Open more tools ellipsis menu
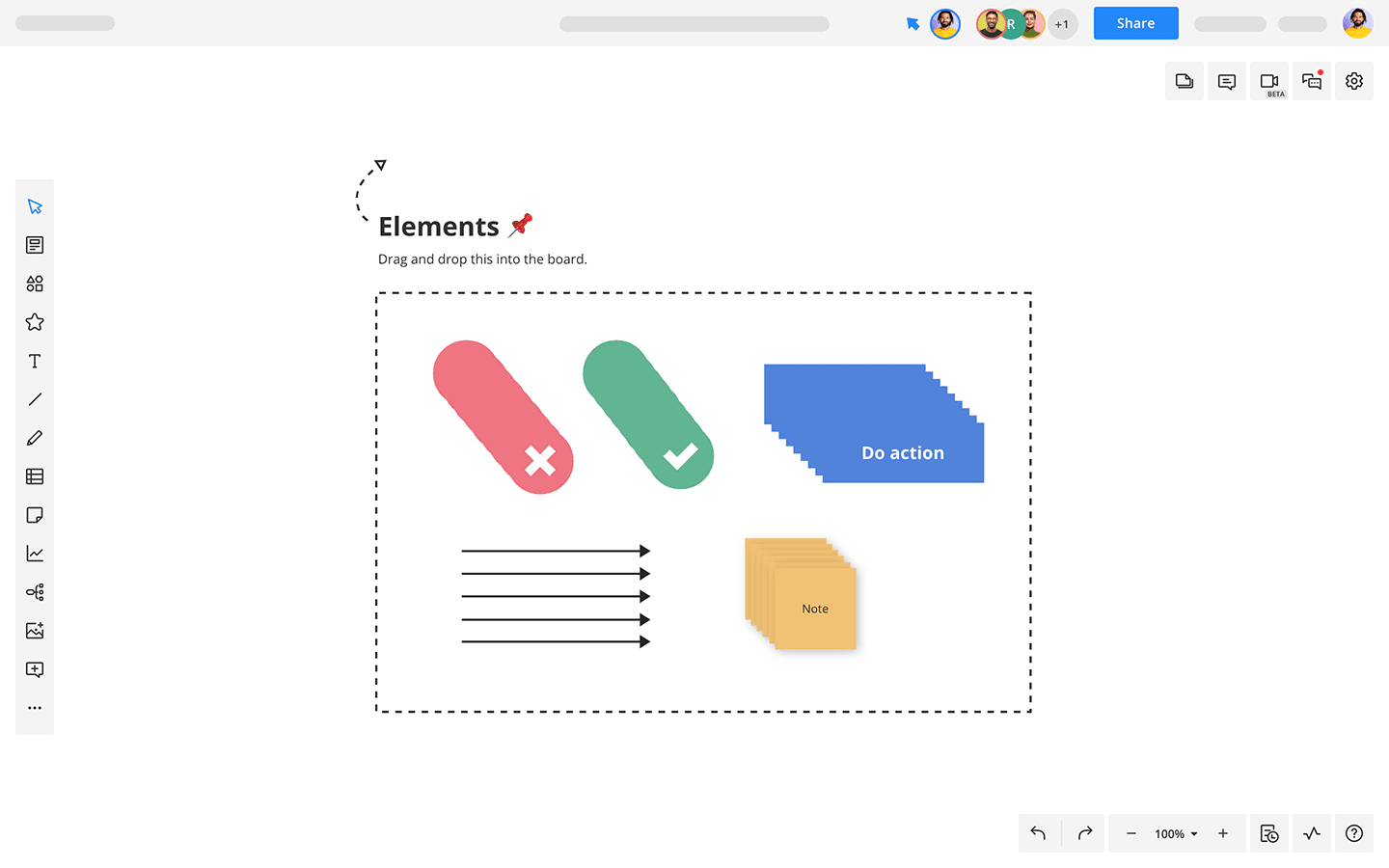The height and width of the screenshot is (868, 1389). pyautogui.click(x=35, y=708)
